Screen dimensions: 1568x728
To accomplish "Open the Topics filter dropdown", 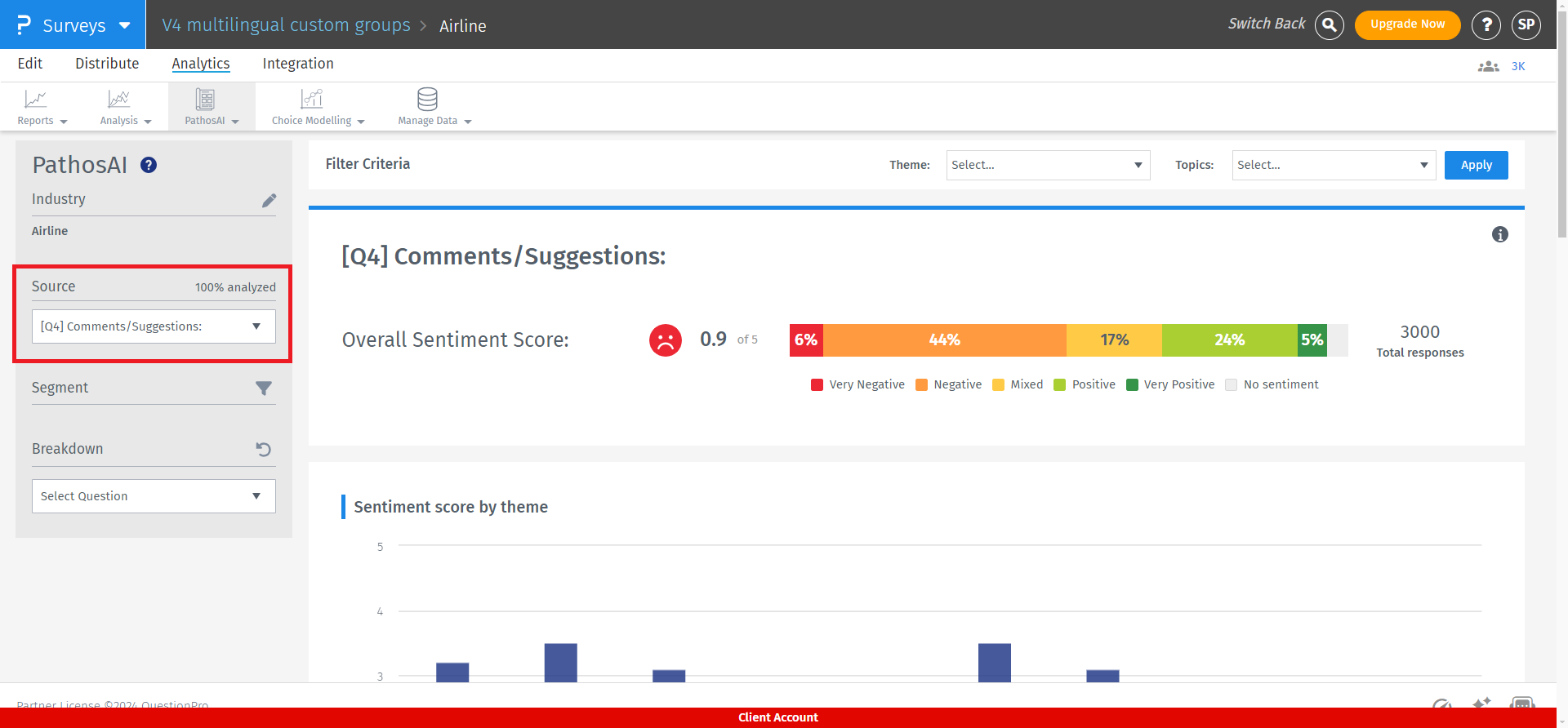I will 1334,165.
